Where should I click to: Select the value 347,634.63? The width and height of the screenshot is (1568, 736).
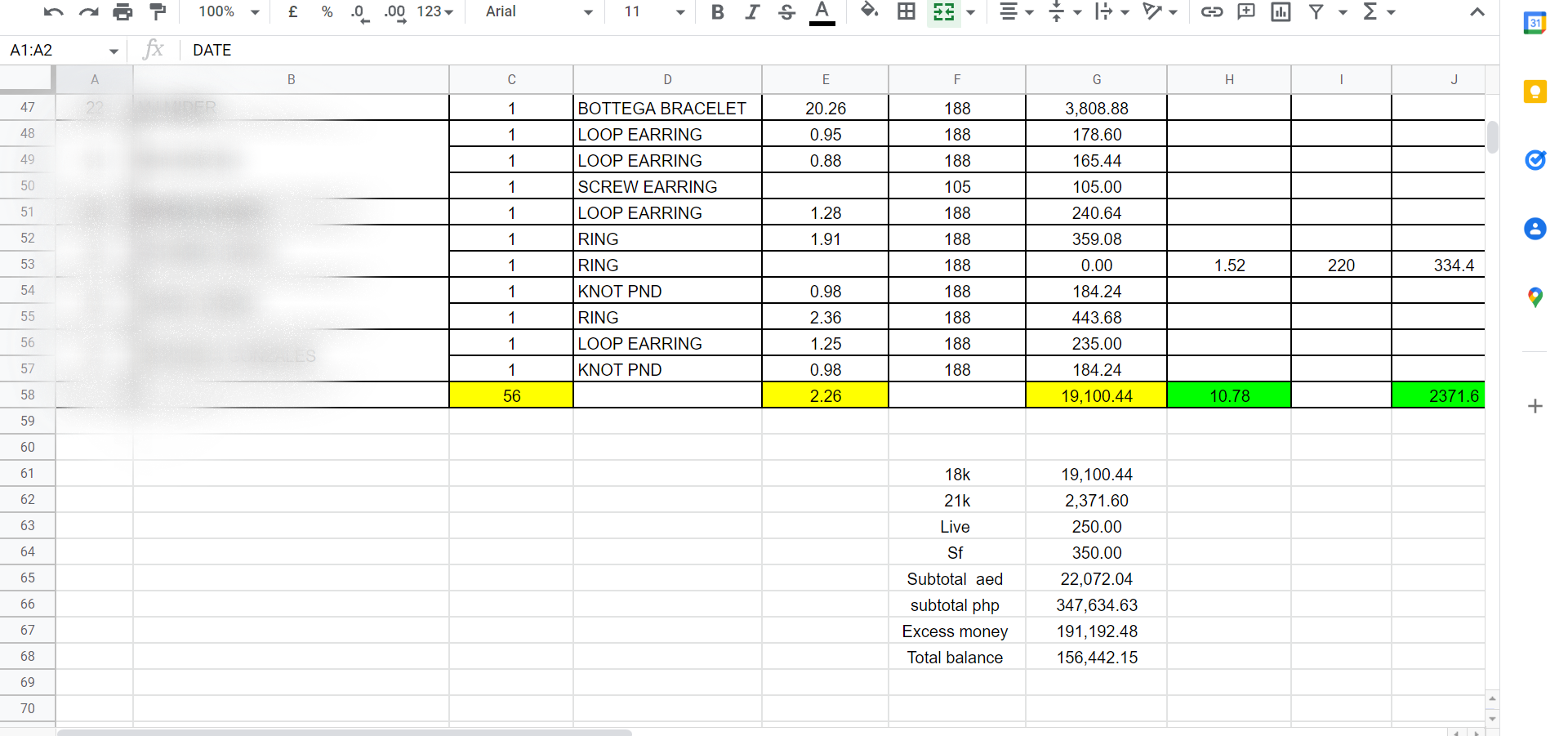1097,604
